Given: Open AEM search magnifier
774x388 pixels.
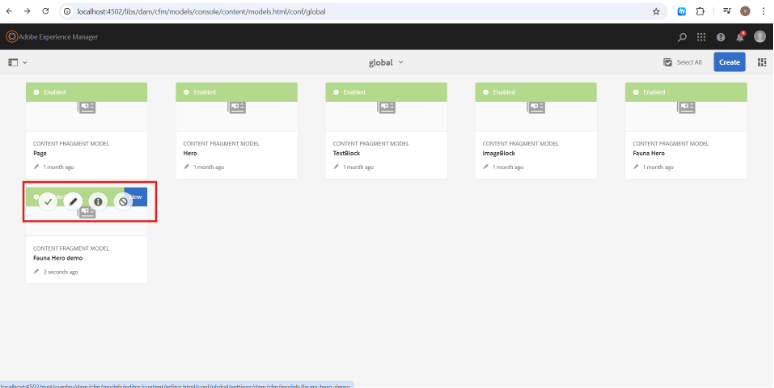Looking at the screenshot, I should pos(682,37).
